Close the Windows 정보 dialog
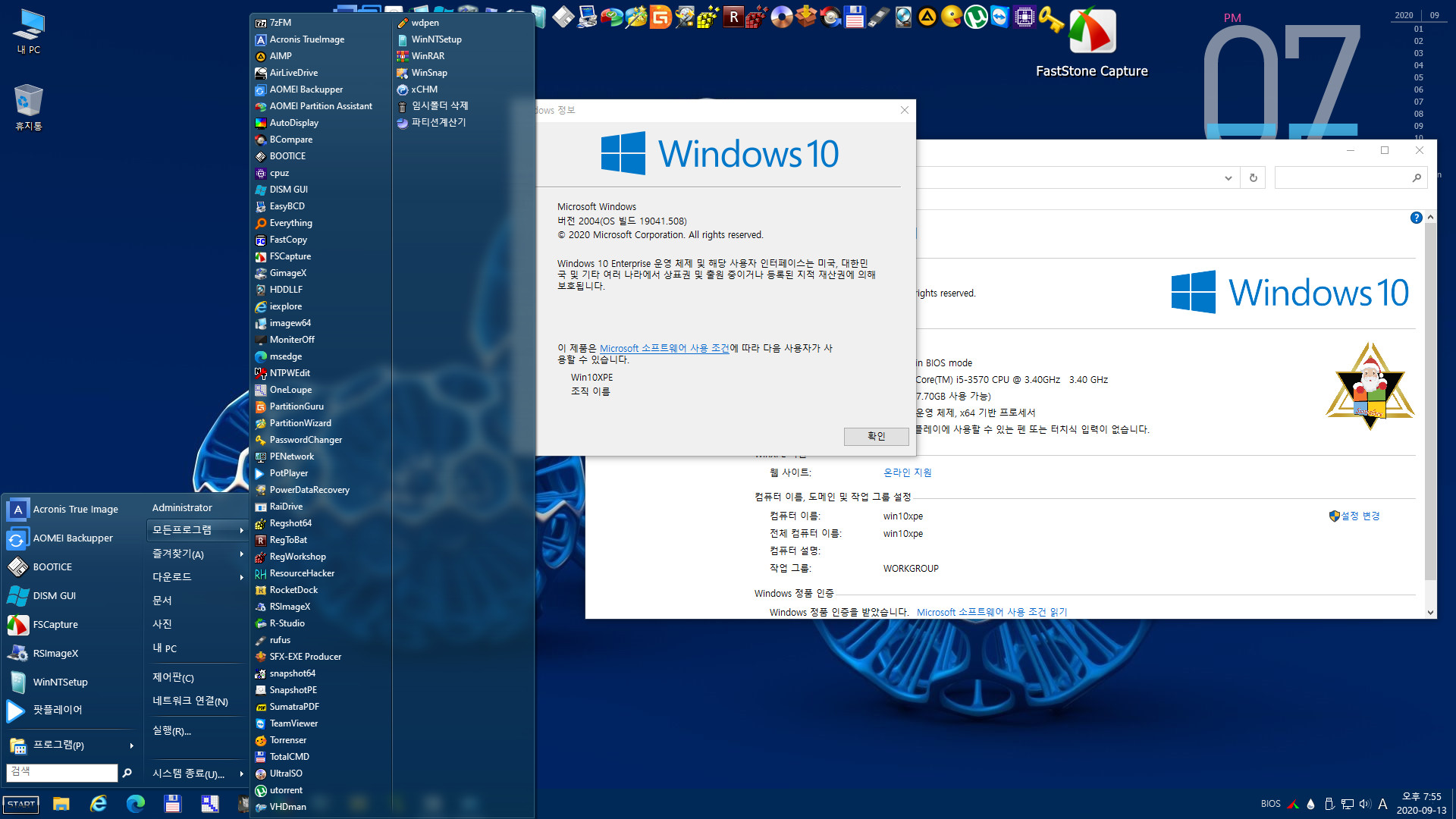Screen dimensions: 1456x819 904,110
